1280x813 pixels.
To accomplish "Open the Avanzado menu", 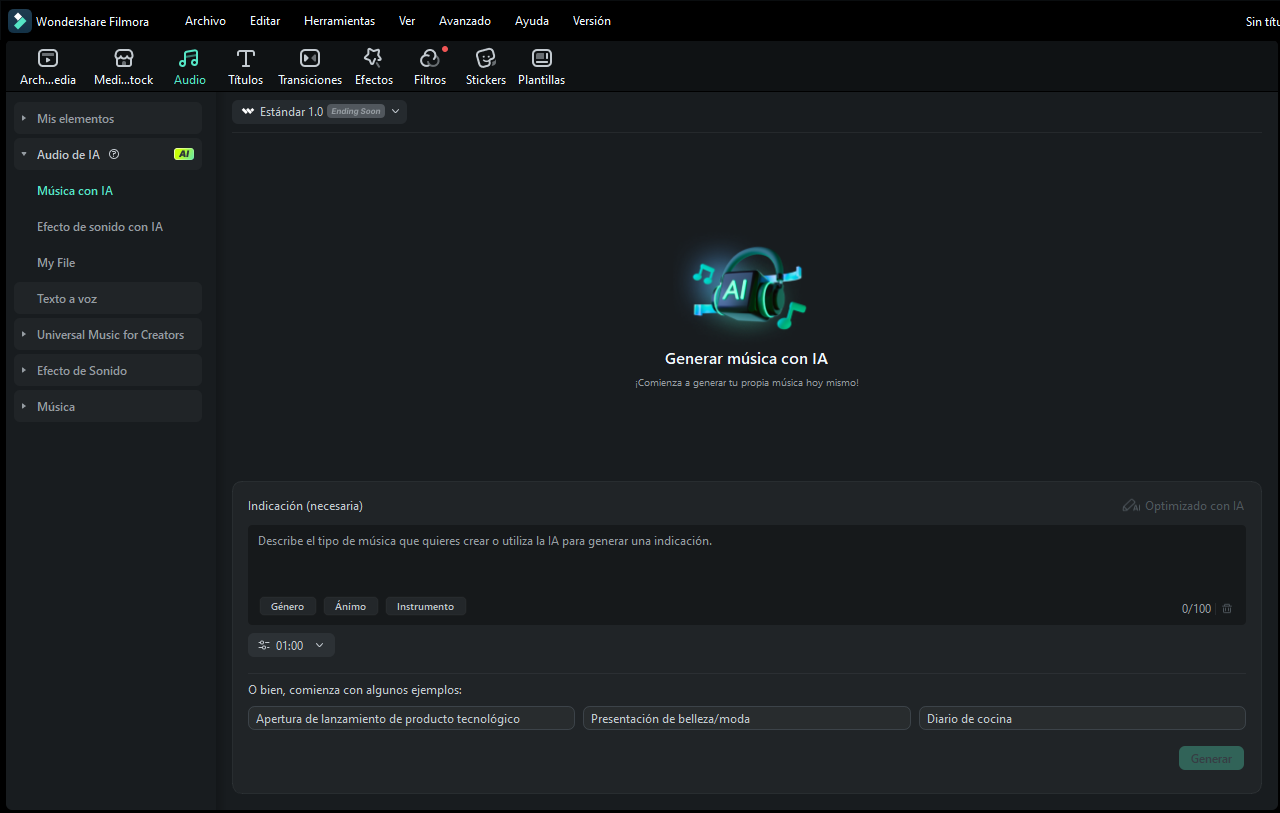I will click(x=465, y=21).
